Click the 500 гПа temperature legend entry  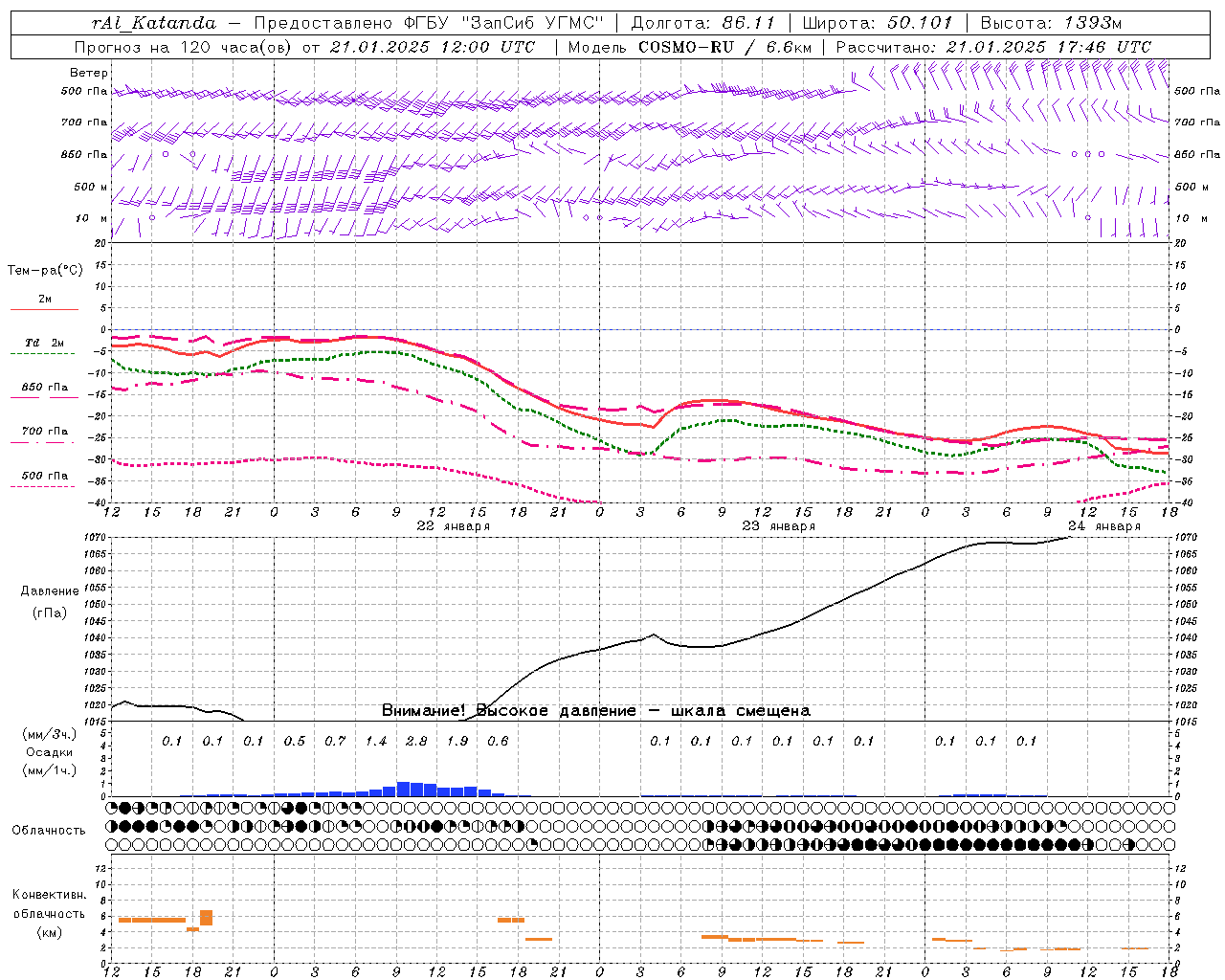tap(44, 476)
